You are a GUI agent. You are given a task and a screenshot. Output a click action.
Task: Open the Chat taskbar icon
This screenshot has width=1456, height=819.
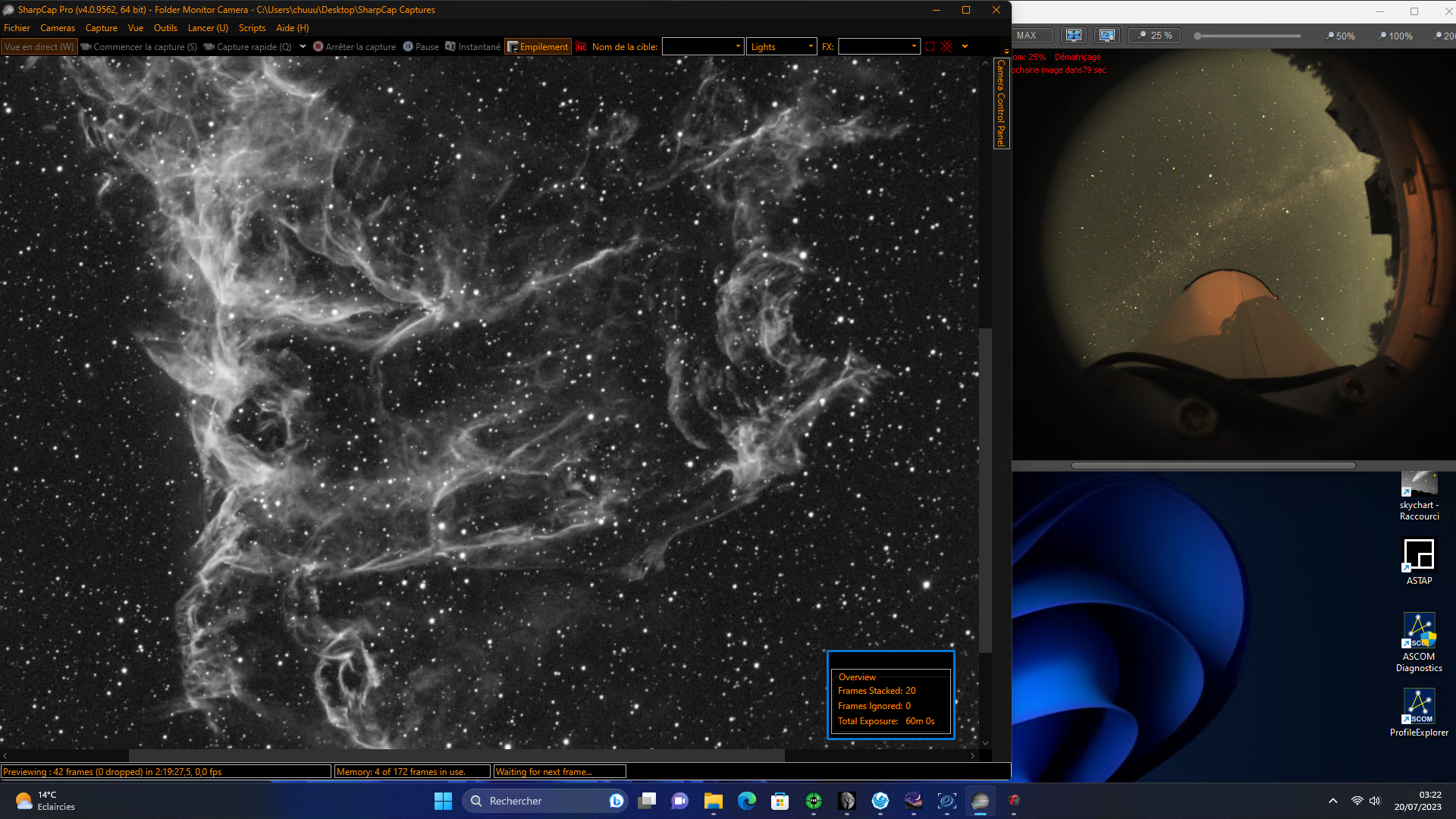click(680, 801)
